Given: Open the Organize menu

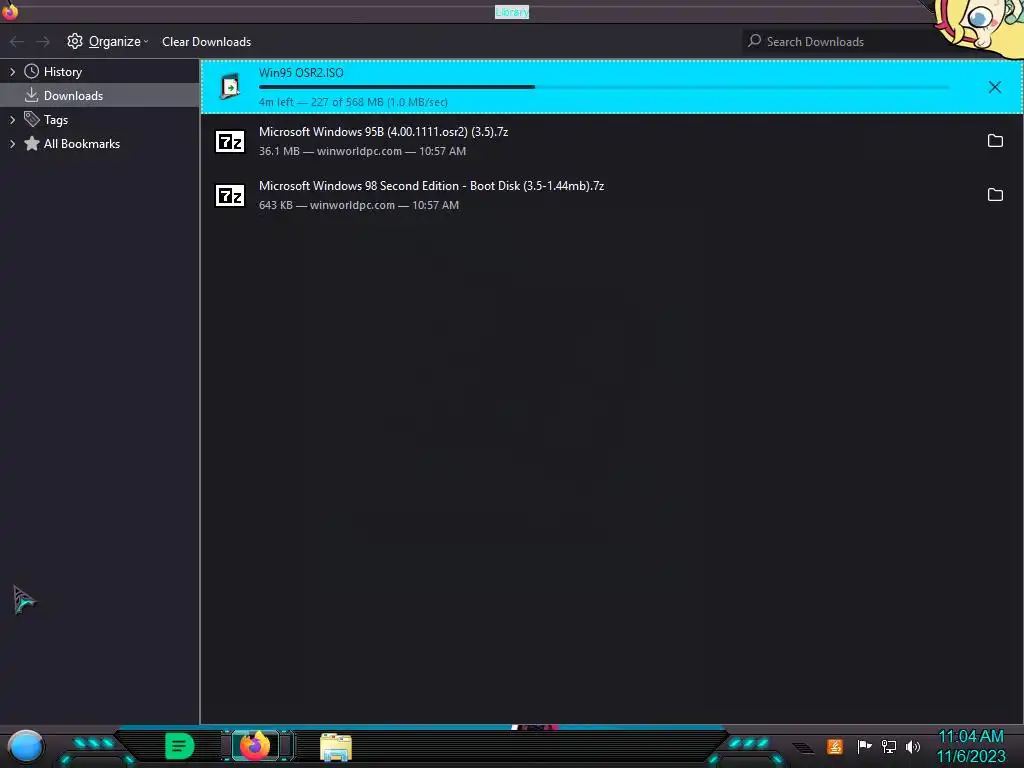Looking at the screenshot, I should 108,42.
